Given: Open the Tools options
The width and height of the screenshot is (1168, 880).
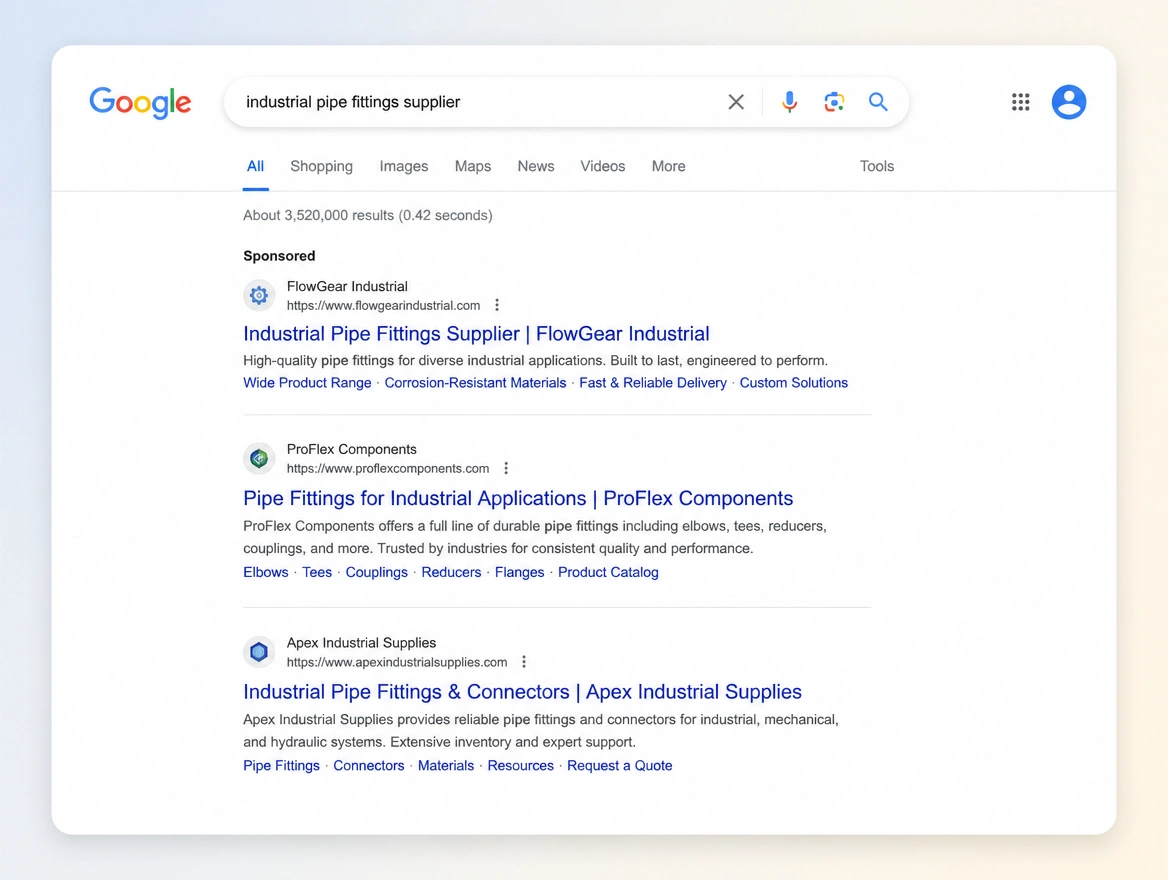Looking at the screenshot, I should click(x=877, y=166).
